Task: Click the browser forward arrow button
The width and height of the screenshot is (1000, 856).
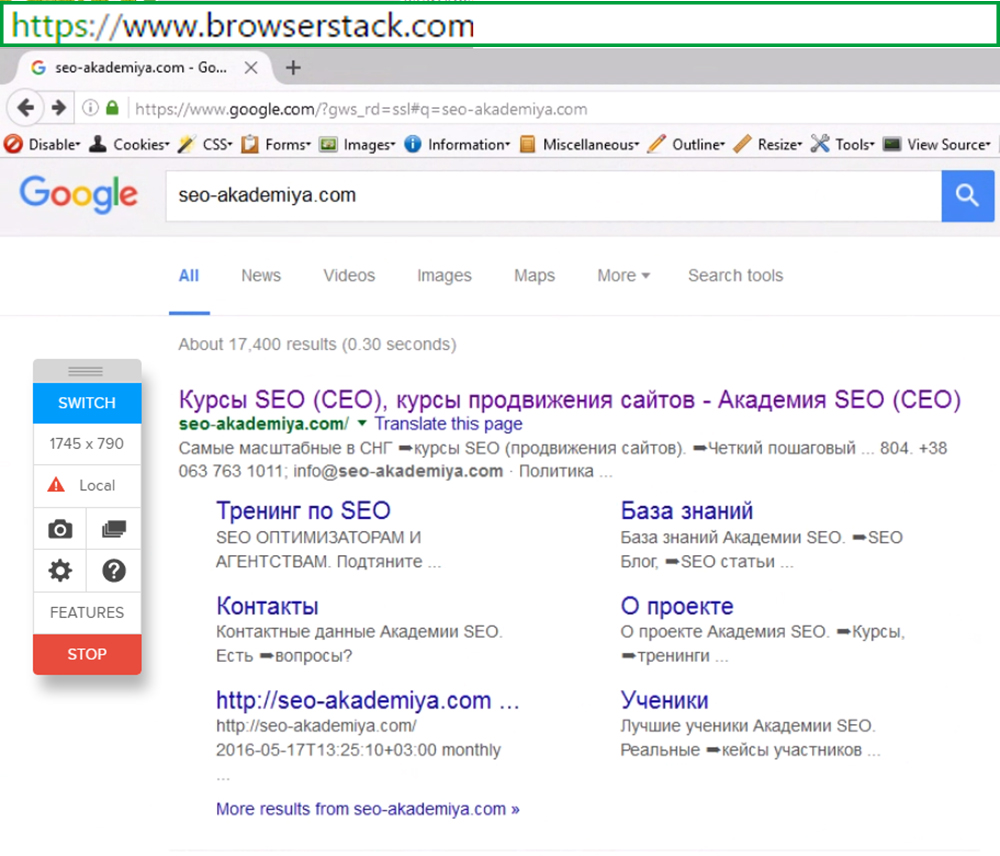Action: [x=59, y=108]
